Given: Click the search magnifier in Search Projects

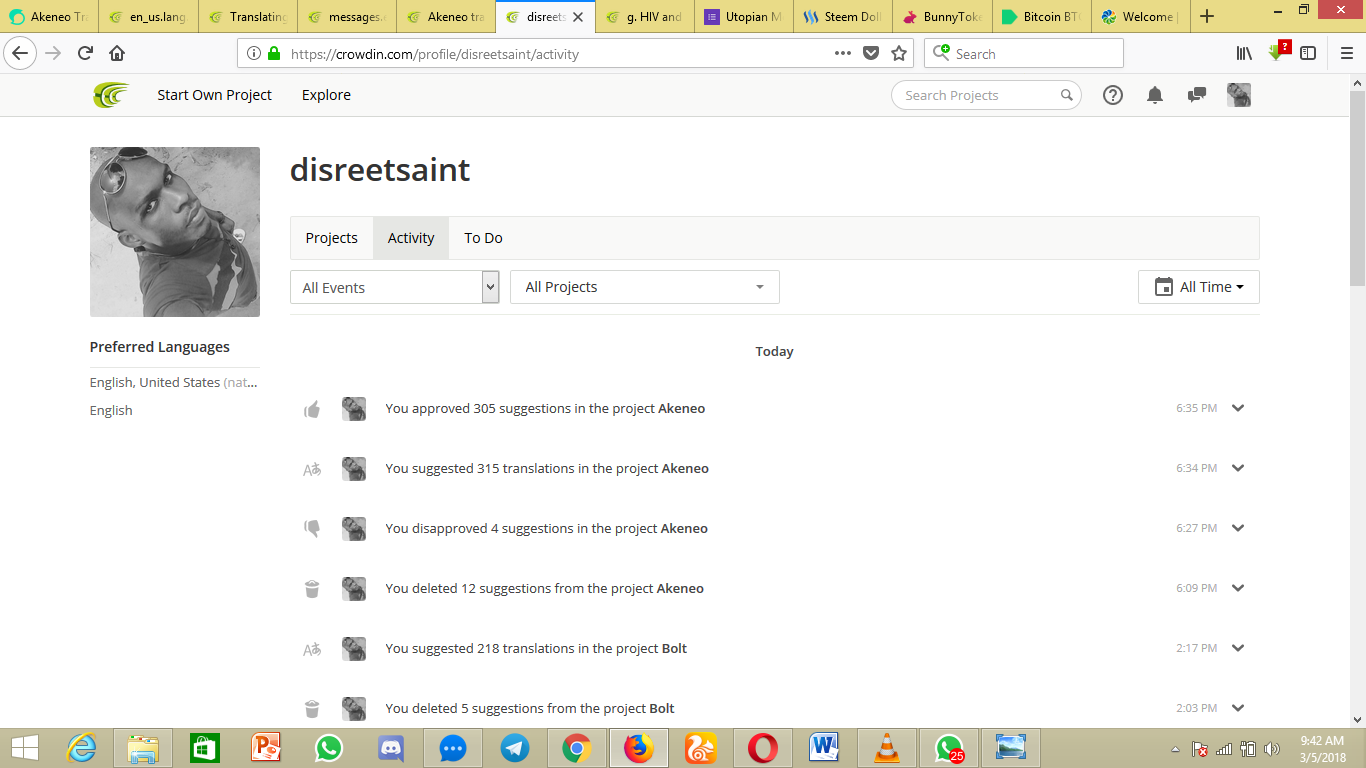Looking at the screenshot, I should click(1067, 95).
